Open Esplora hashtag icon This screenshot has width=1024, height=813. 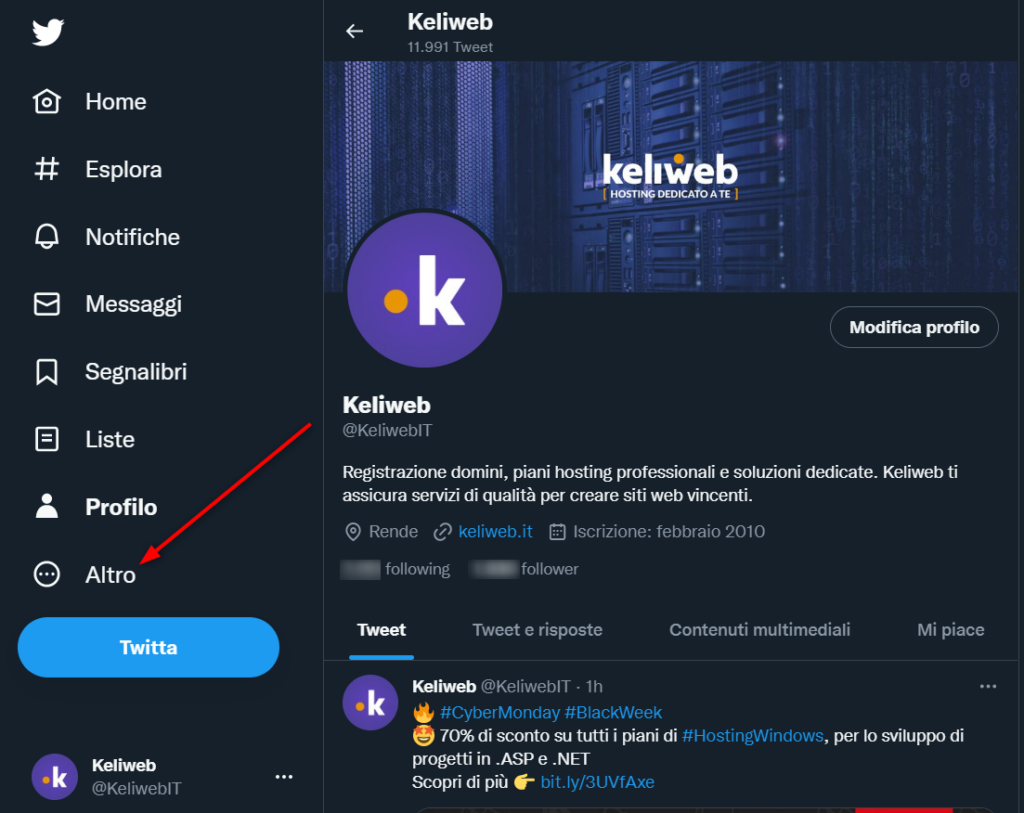[47, 169]
